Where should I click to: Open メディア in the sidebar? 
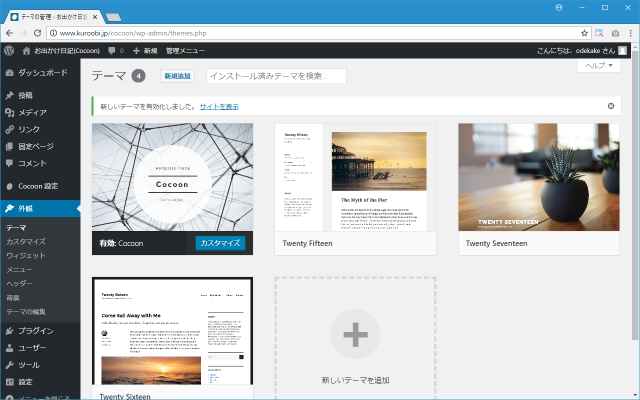[x=40, y=112]
